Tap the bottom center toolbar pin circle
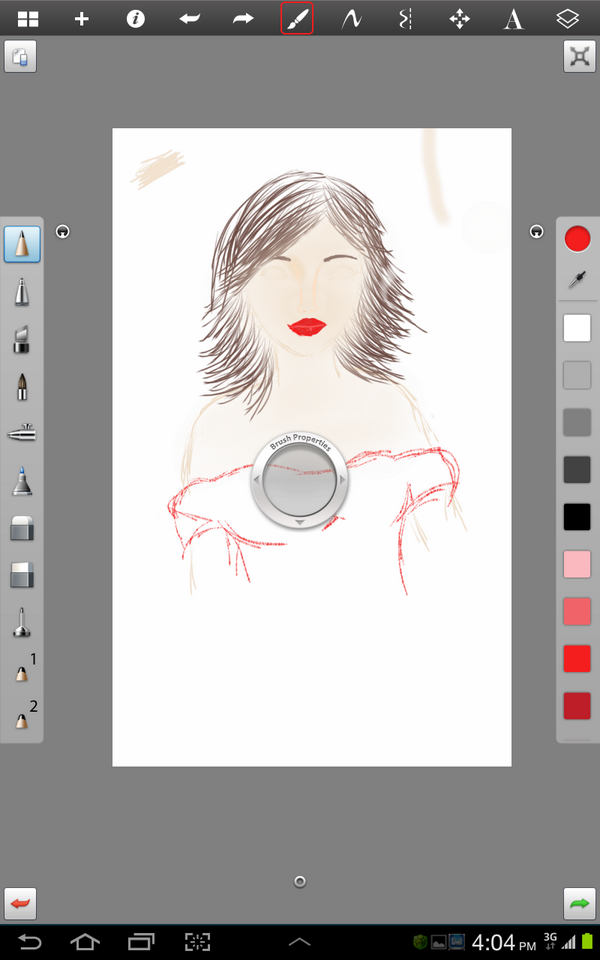 [x=299, y=882]
